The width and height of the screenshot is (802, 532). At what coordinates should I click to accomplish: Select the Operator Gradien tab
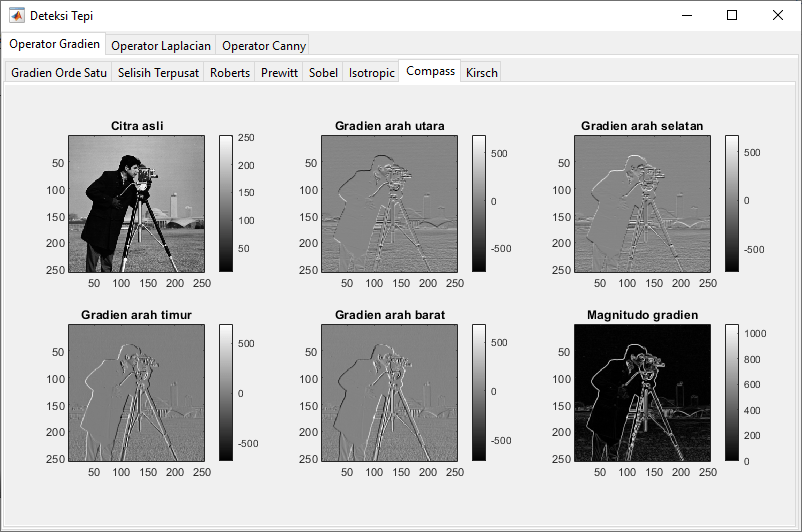55,45
